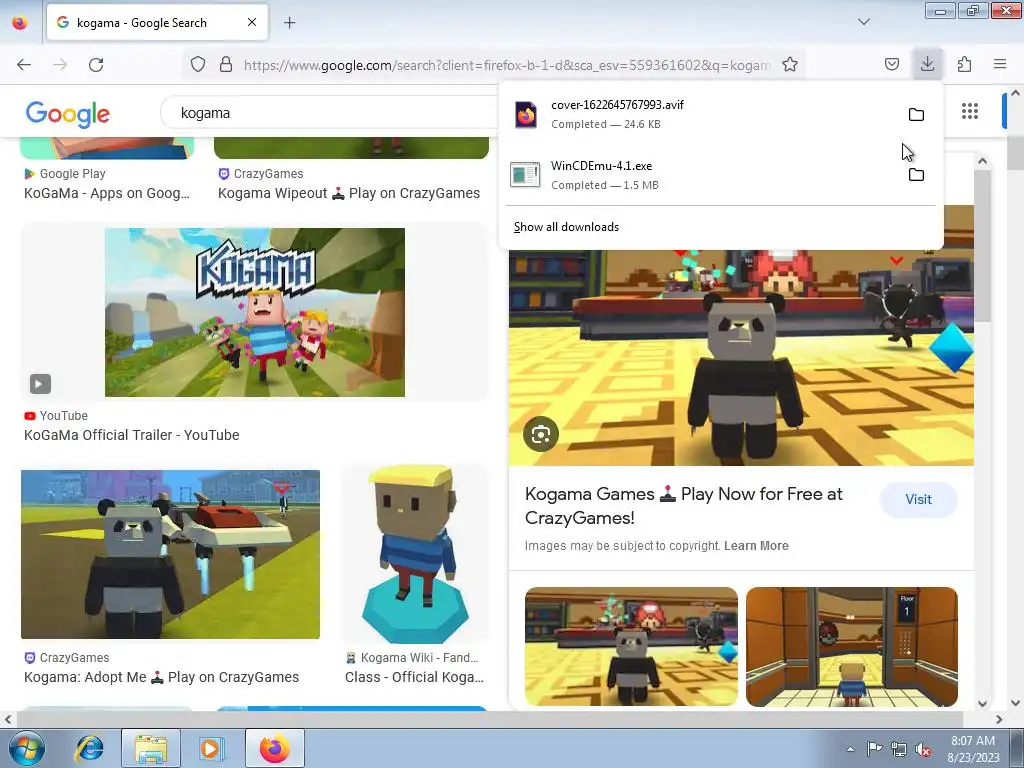Viewport: 1024px width, 768px height.
Task: Show WinCDEmu-4.1.exe in its folder
Action: tap(916, 174)
